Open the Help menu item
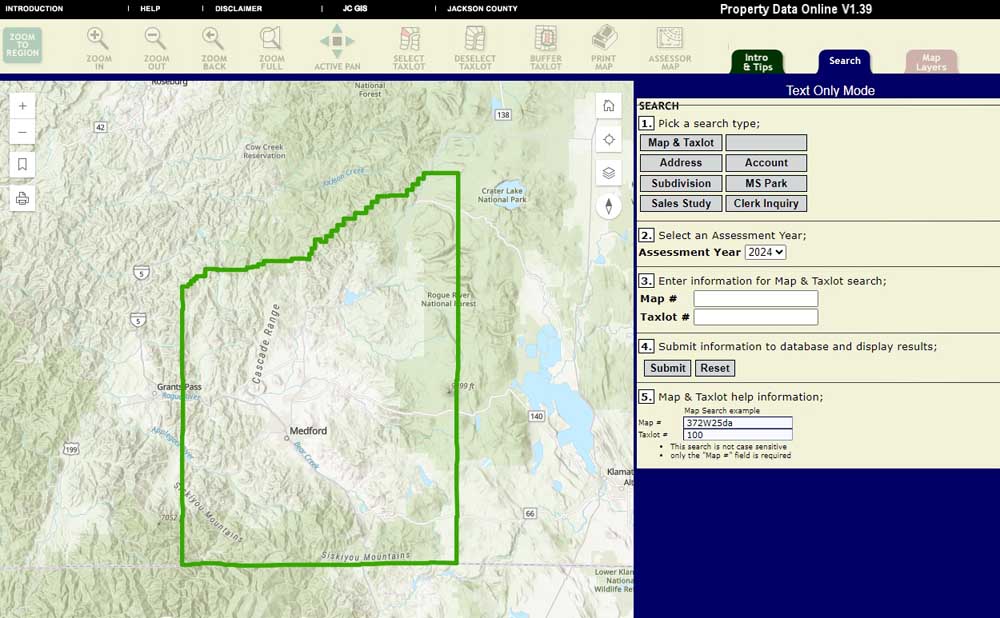This screenshot has width=1000, height=618. click(150, 9)
